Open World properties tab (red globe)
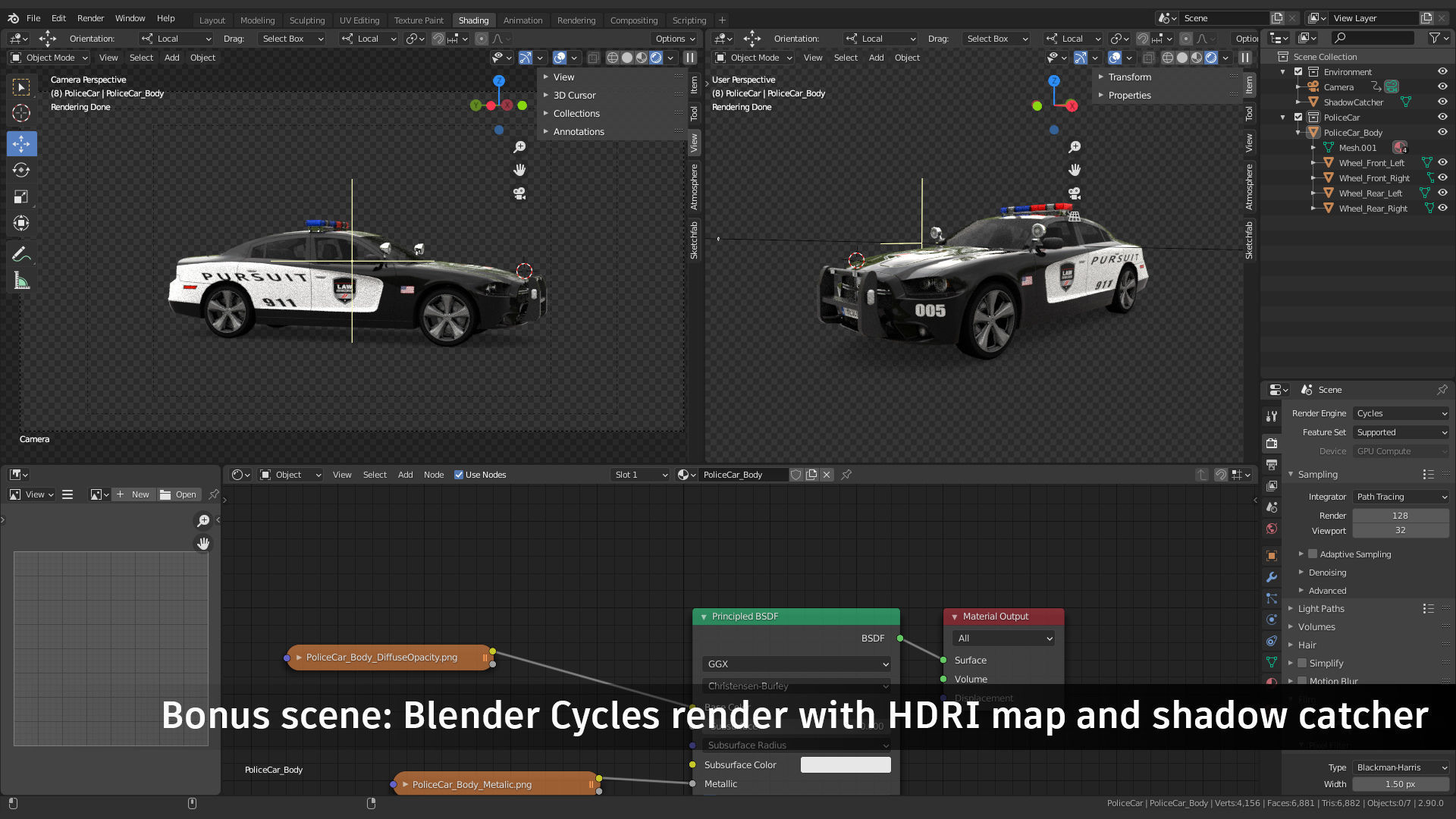This screenshot has height=819, width=1456. click(1272, 529)
